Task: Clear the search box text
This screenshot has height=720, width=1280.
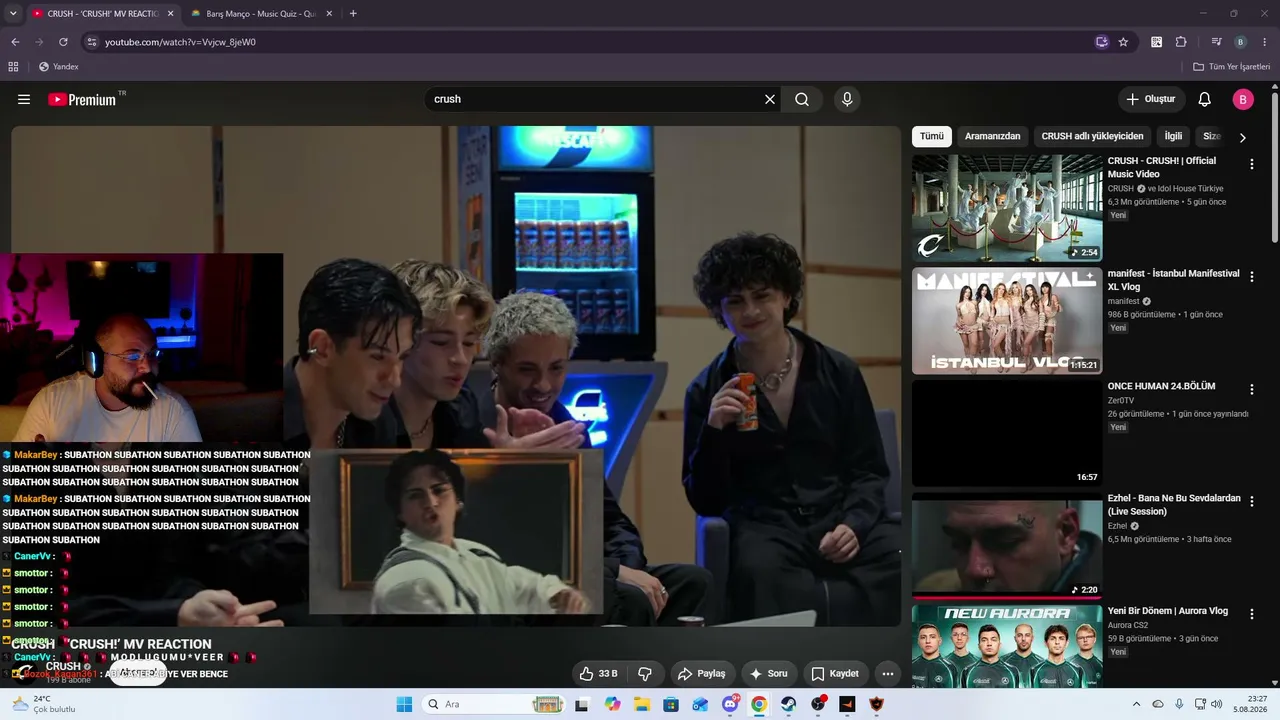Action: tap(770, 99)
